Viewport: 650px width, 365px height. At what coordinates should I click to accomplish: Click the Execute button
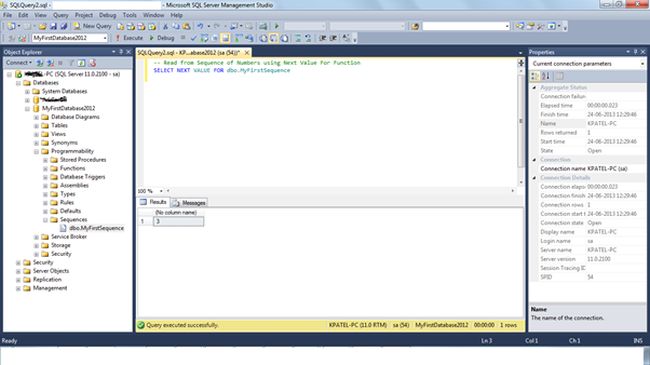click(129, 38)
